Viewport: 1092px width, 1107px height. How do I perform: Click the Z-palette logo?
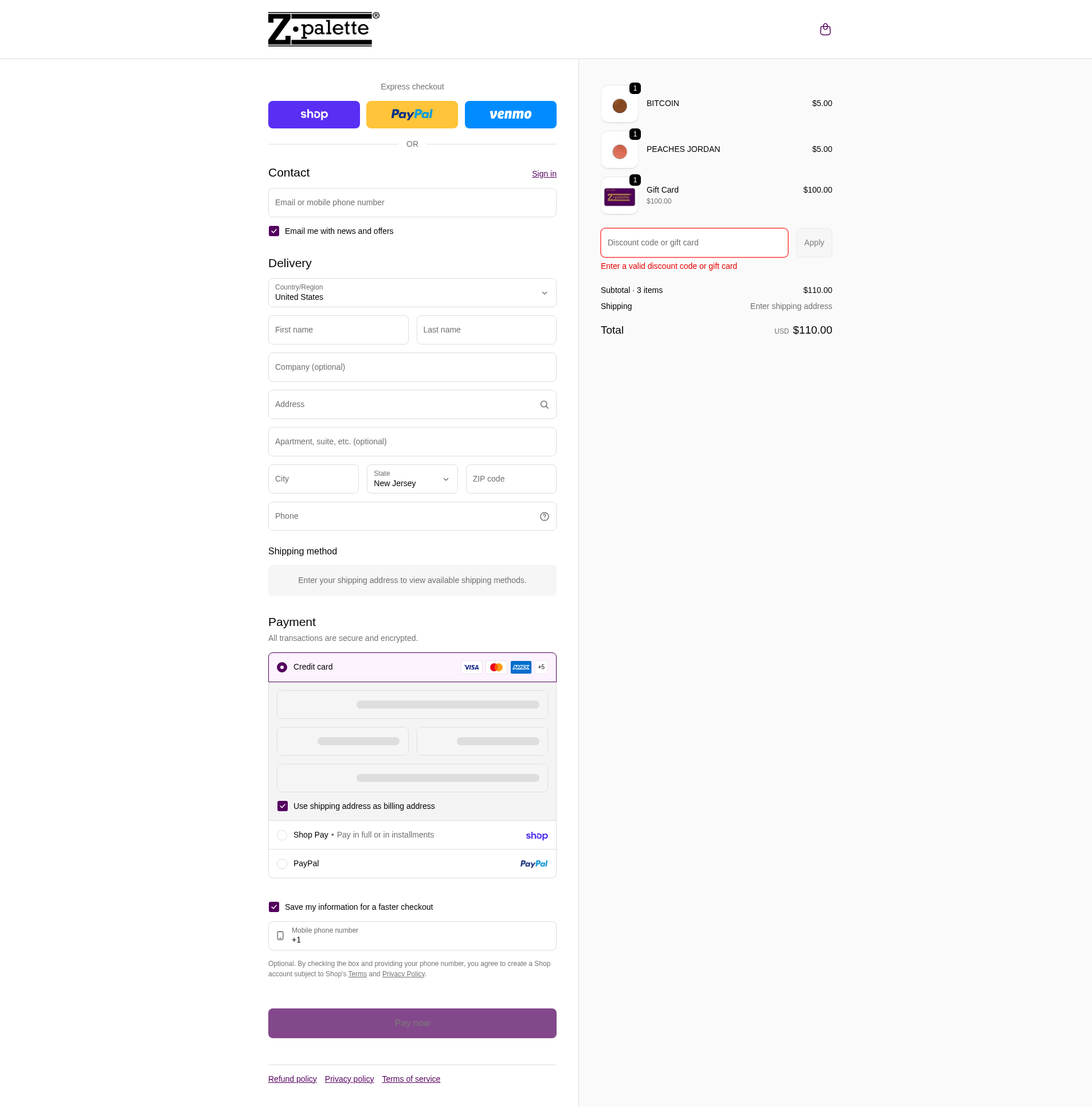(323, 29)
